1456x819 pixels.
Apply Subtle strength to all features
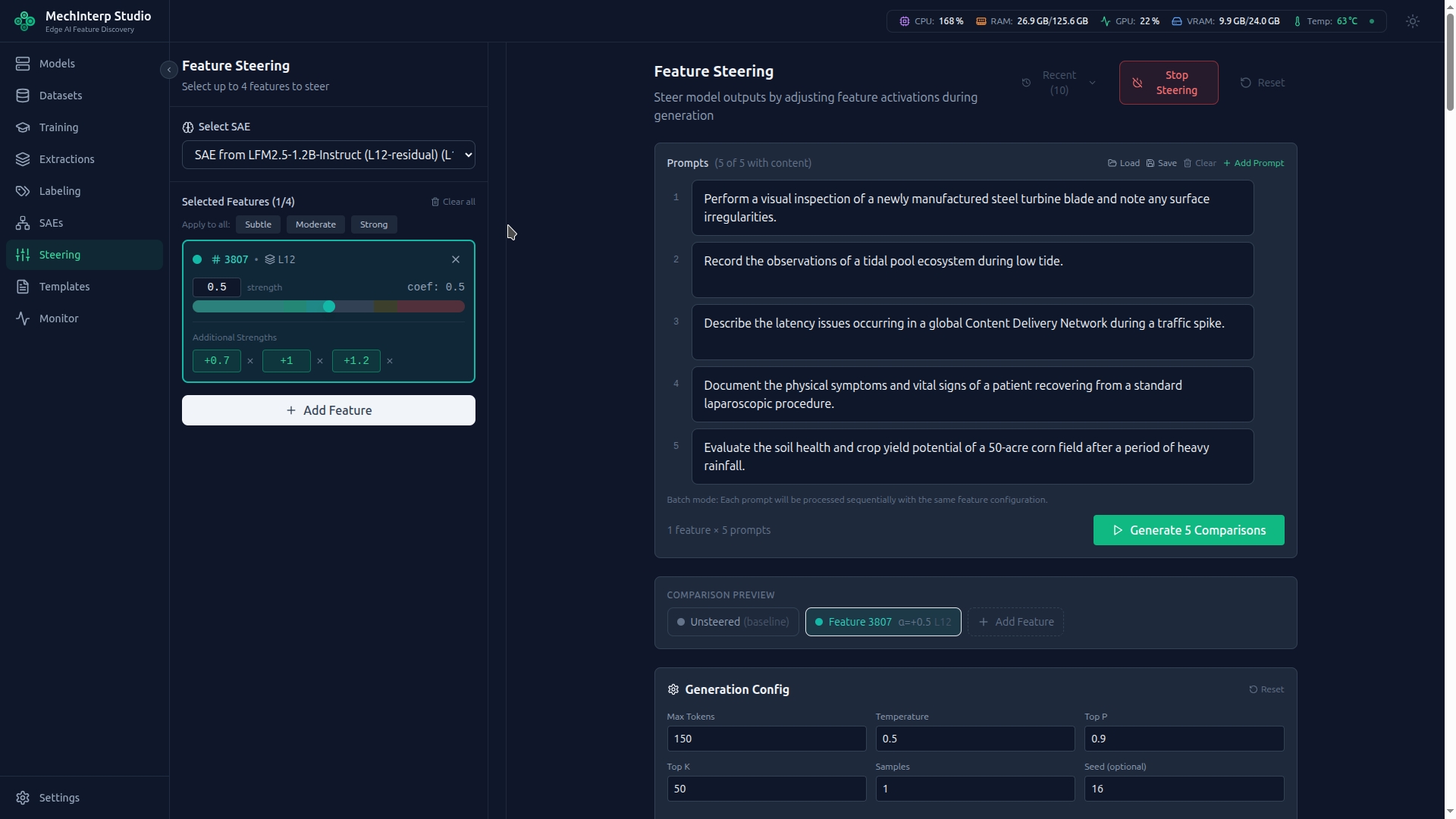tap(258, 224)
